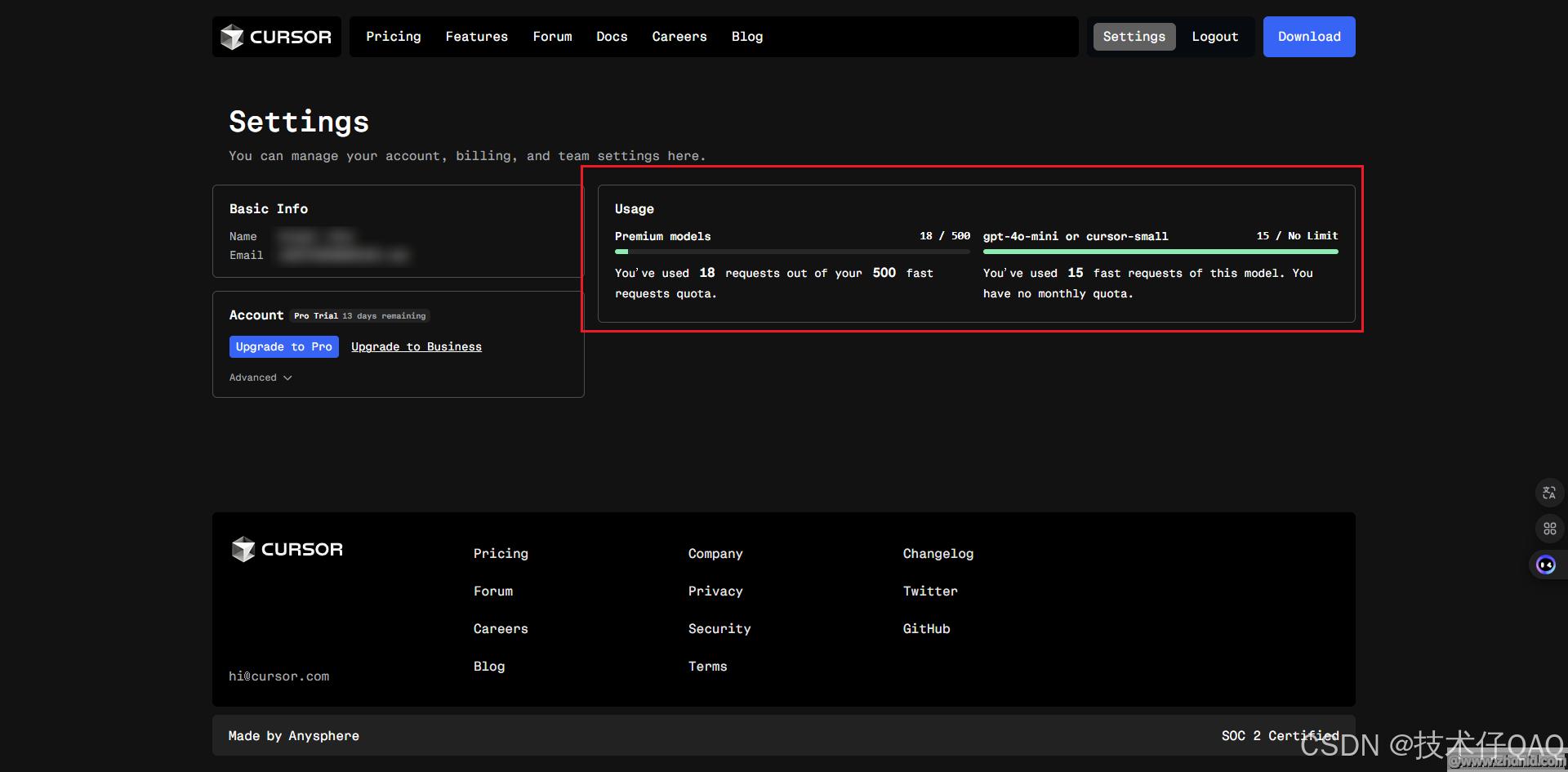
Task: Open the translate icon on right edge
Action: [1549, 493]
